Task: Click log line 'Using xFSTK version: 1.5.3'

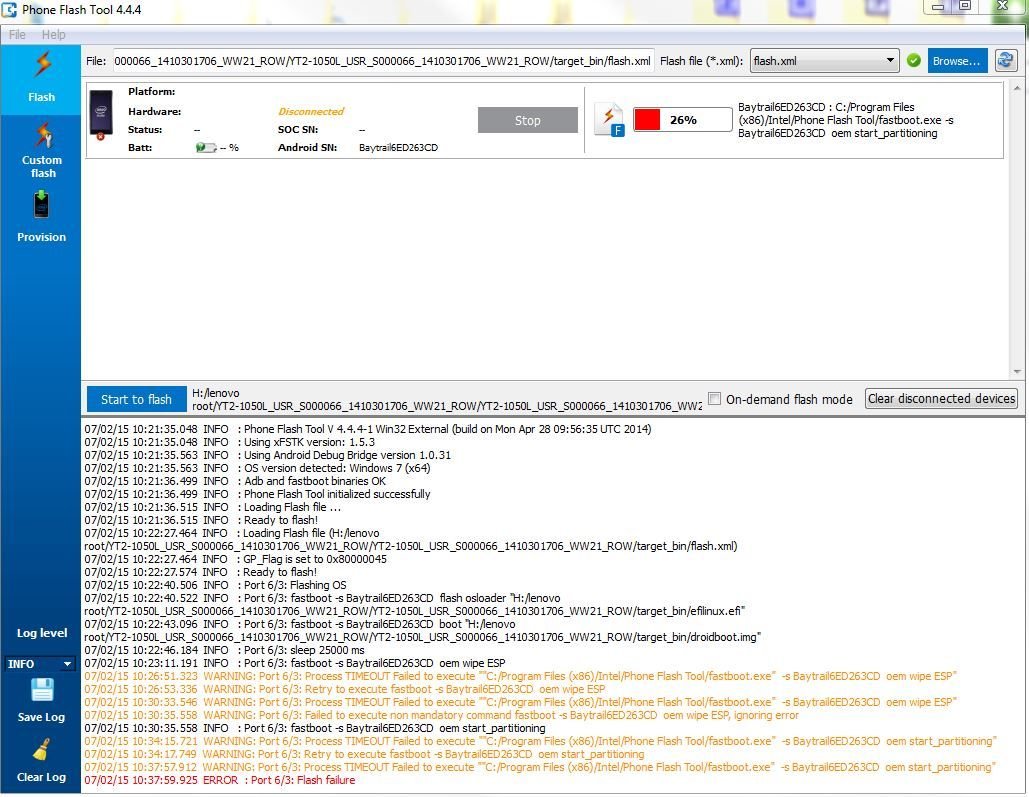Action: (230, 442)
